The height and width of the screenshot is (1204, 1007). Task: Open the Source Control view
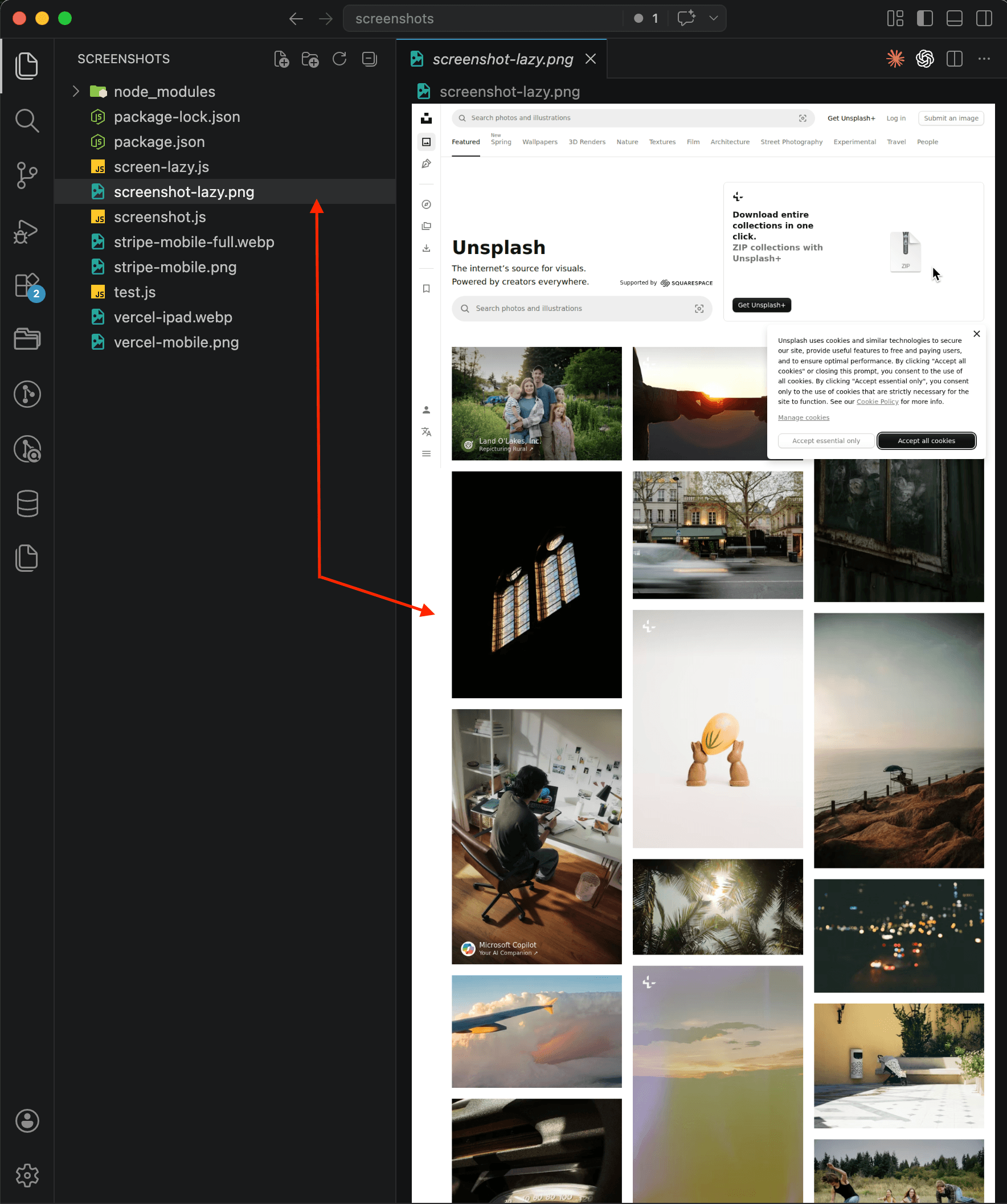pos(27,176)
